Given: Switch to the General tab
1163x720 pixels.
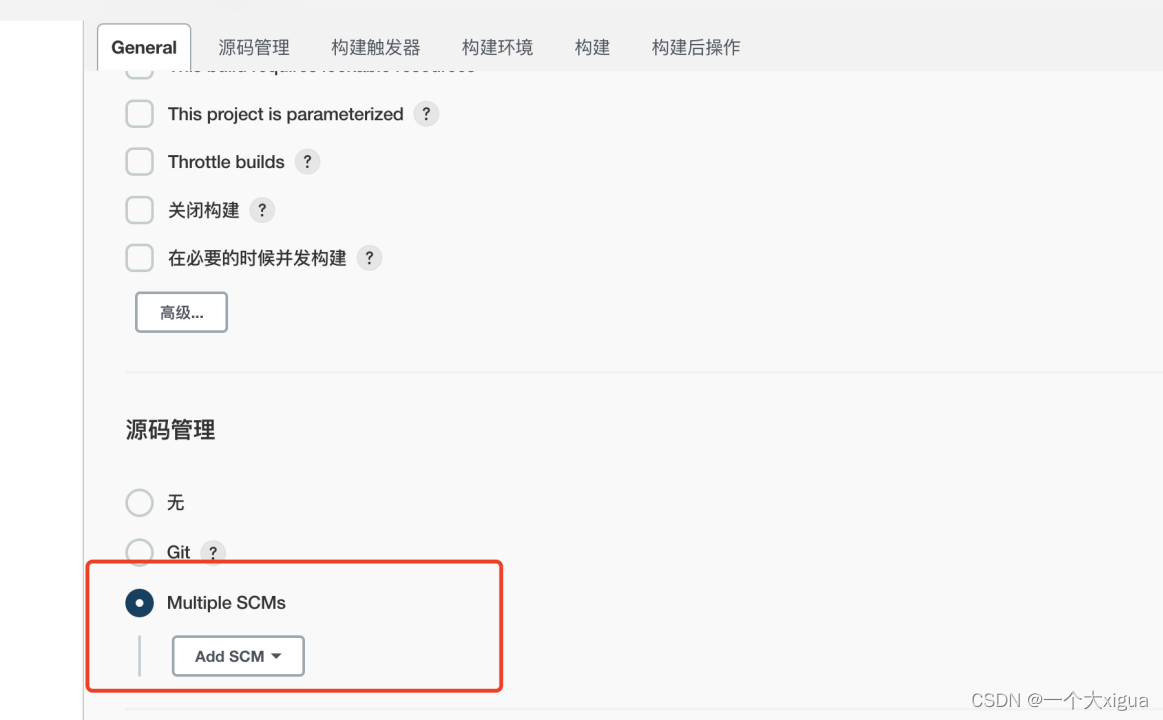Looking at the screenshot, I should click(143, 46).
